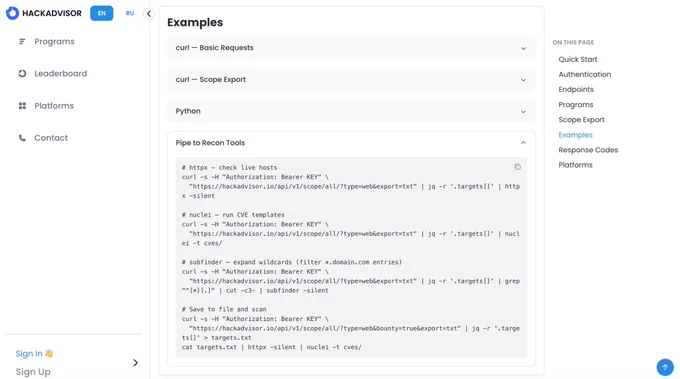
Task: Copy the Pipe to Recon Tools code
Action: pyautogui.click(x=517, y=167)
